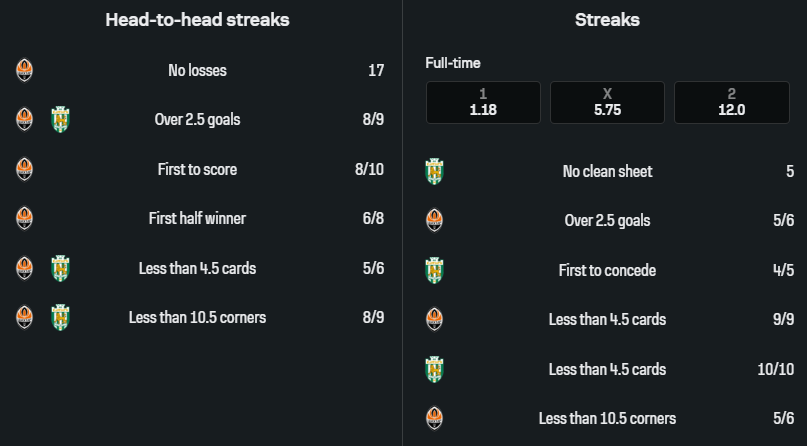Click the No clean sheet label
807x446 pixels.
[x=607, y=172]
